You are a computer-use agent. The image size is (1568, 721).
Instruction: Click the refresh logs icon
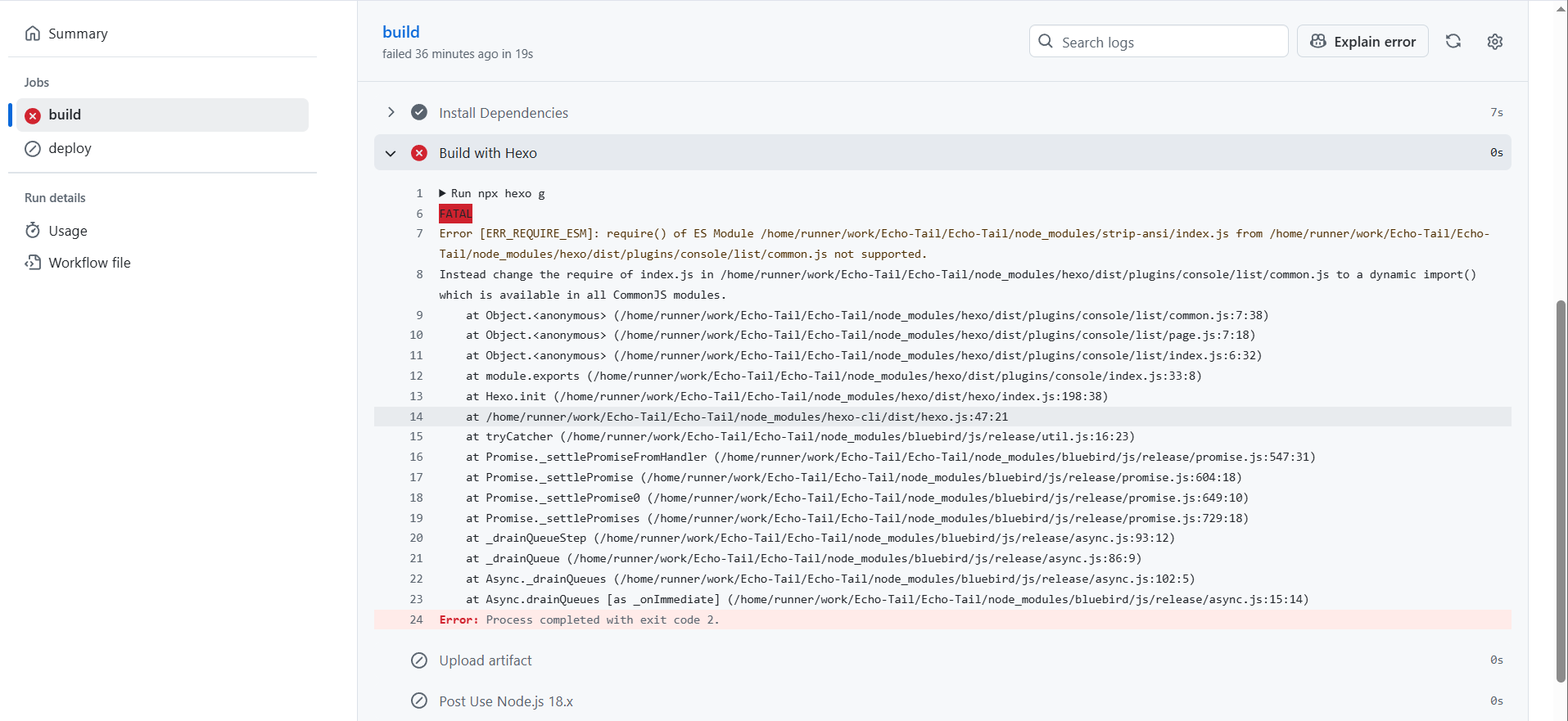[x=1453, y=41]
